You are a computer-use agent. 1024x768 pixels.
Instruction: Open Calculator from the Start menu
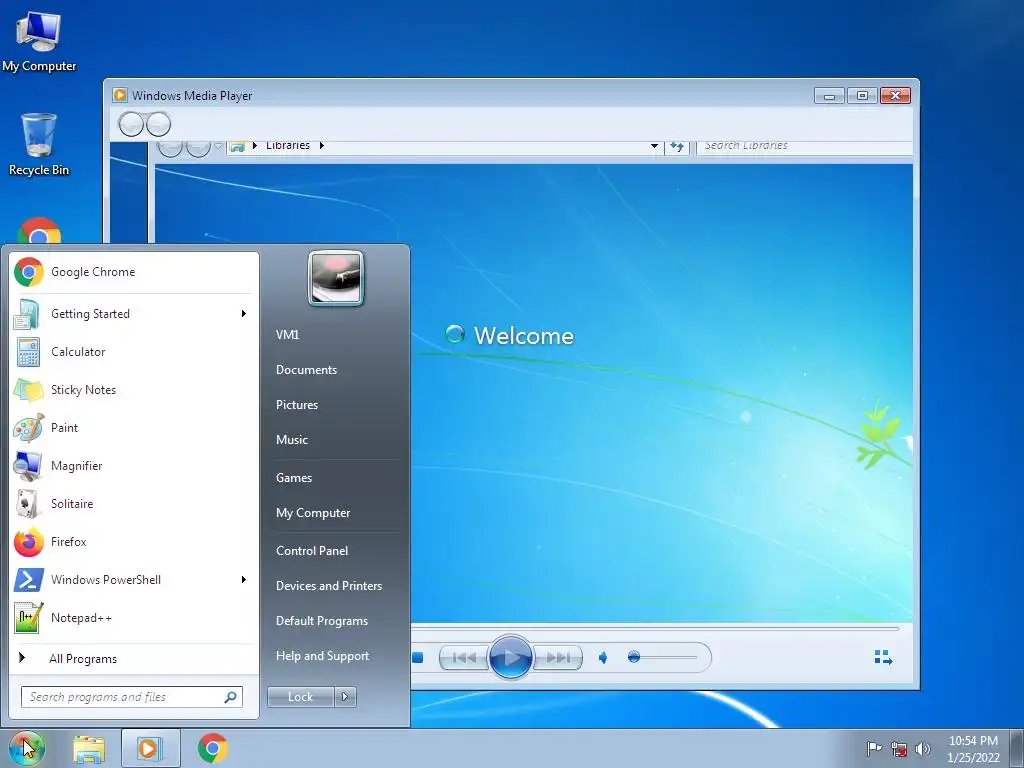tap(135, 351)
